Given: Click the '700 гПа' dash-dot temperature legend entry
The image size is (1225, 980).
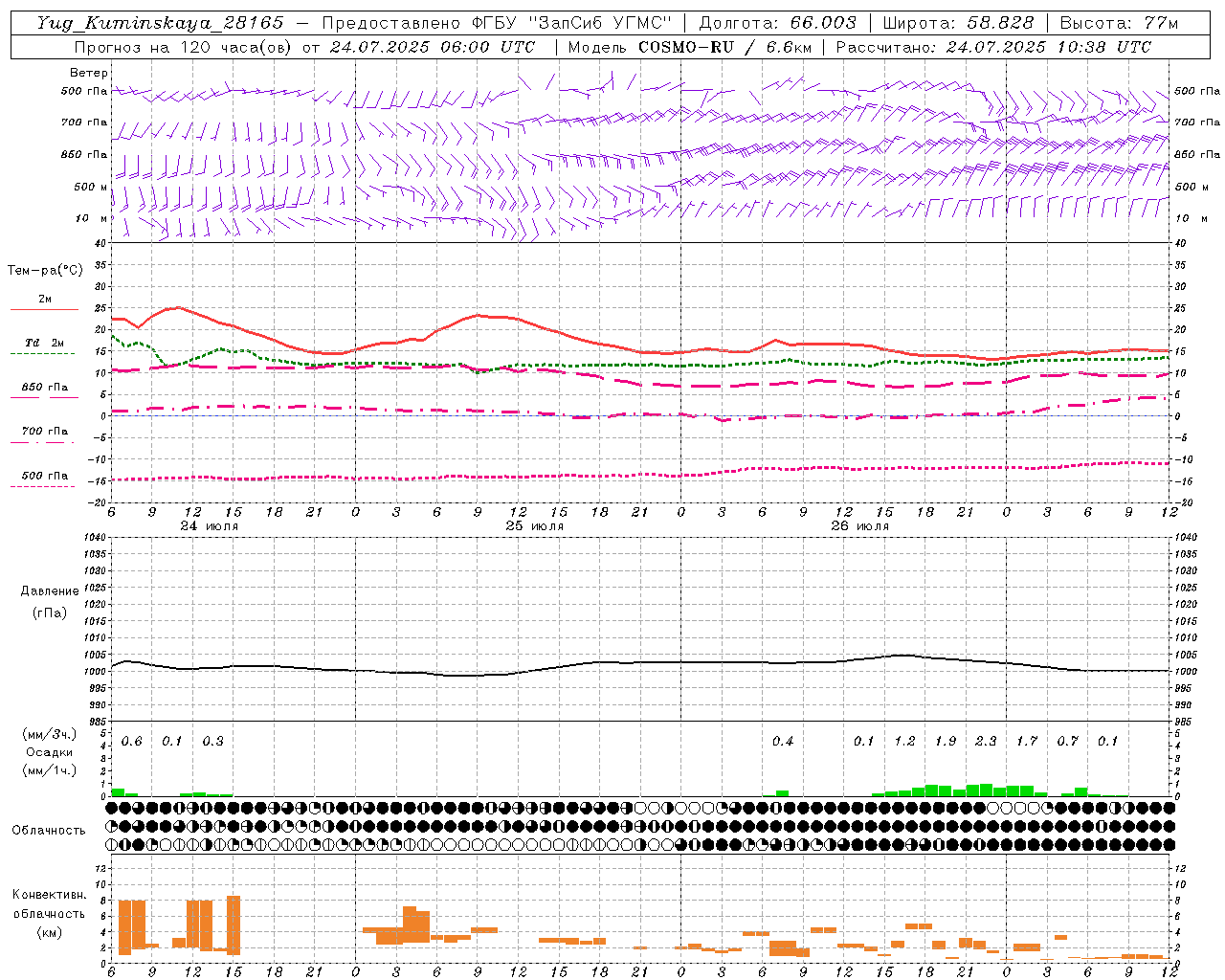Looking at the screenshot, I should (x=45, y=432).
